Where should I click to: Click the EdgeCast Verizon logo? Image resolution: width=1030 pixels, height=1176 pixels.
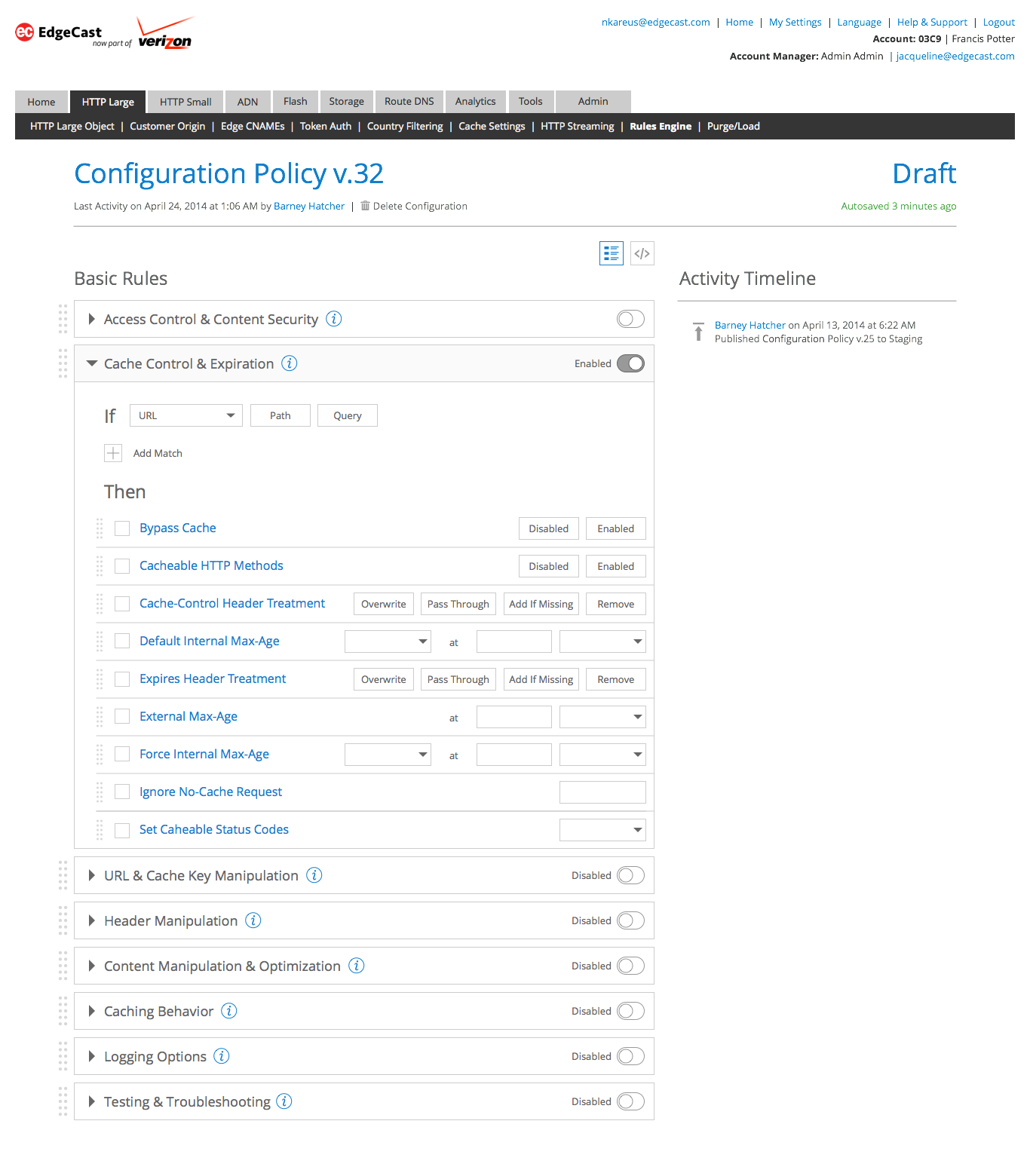(104, 32)
